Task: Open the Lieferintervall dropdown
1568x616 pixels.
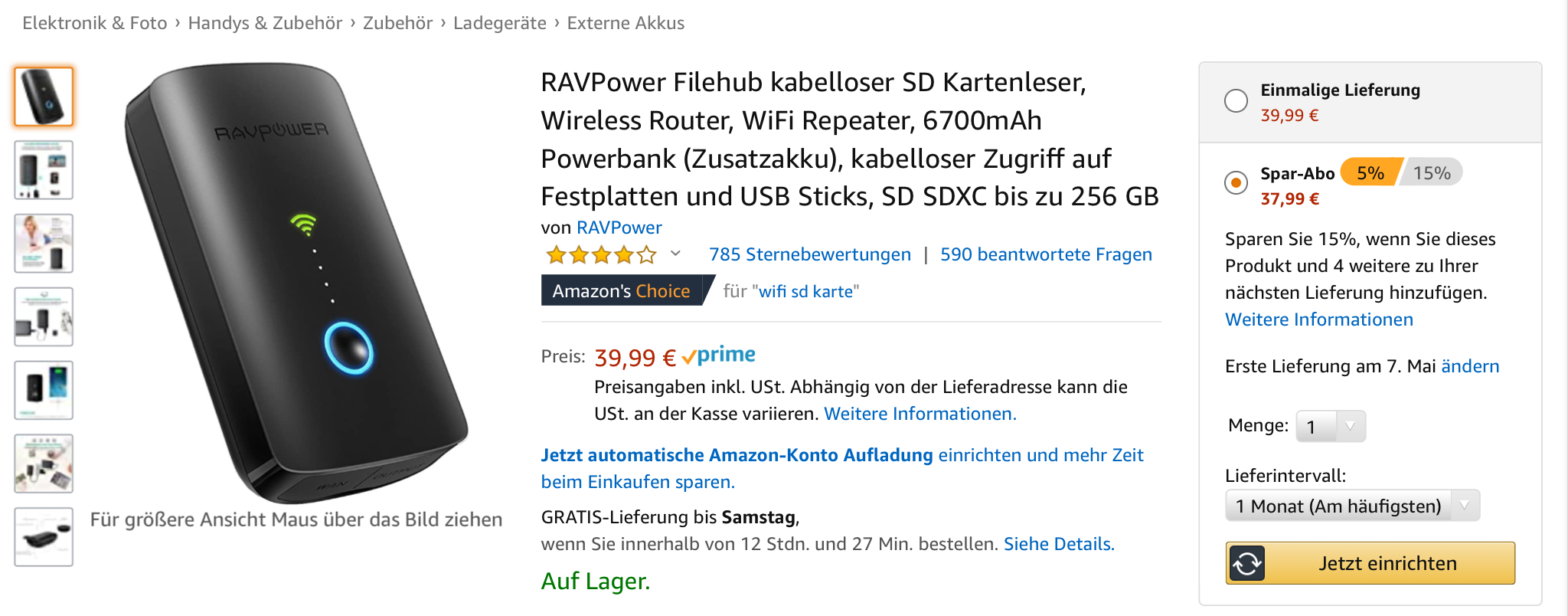Action: tap(1351, 506)
